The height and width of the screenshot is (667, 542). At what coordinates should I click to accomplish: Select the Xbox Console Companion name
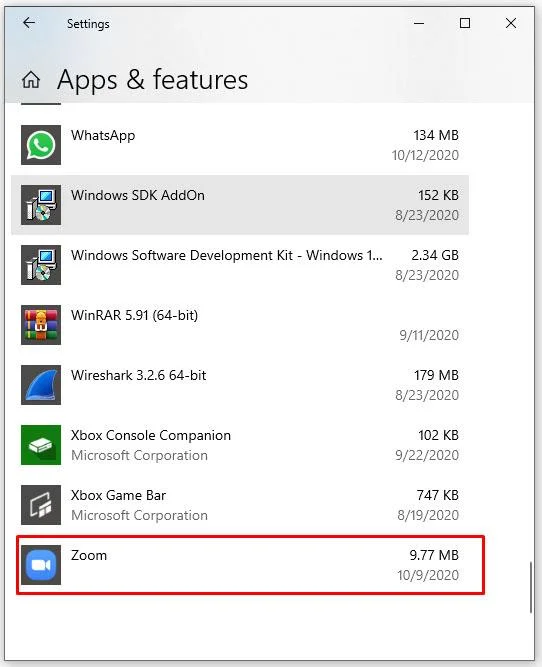pyautogui.click(x=151, y=436)
